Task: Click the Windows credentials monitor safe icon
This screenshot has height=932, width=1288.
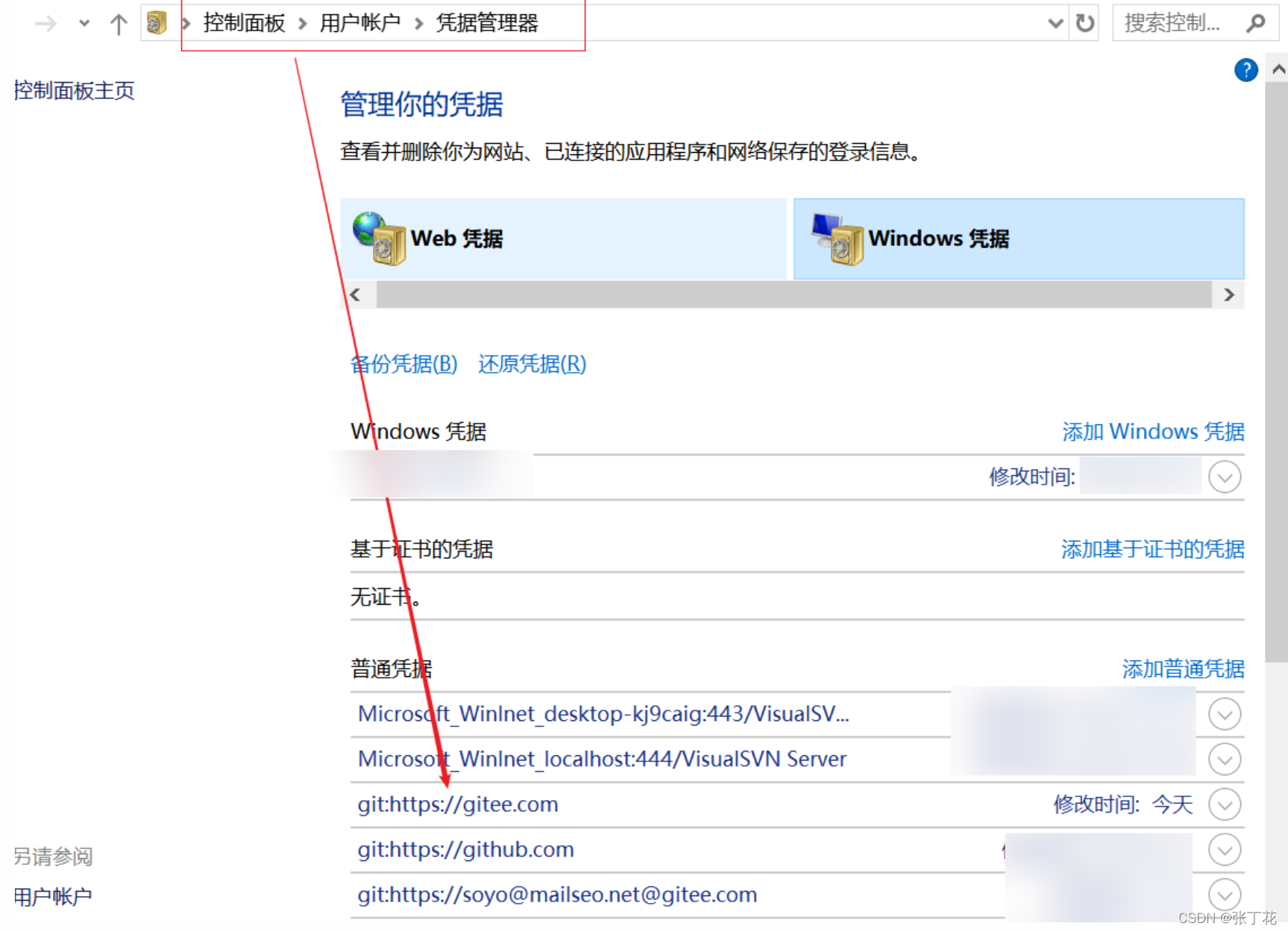Action: pyautogui.click(x=838, y=239)
